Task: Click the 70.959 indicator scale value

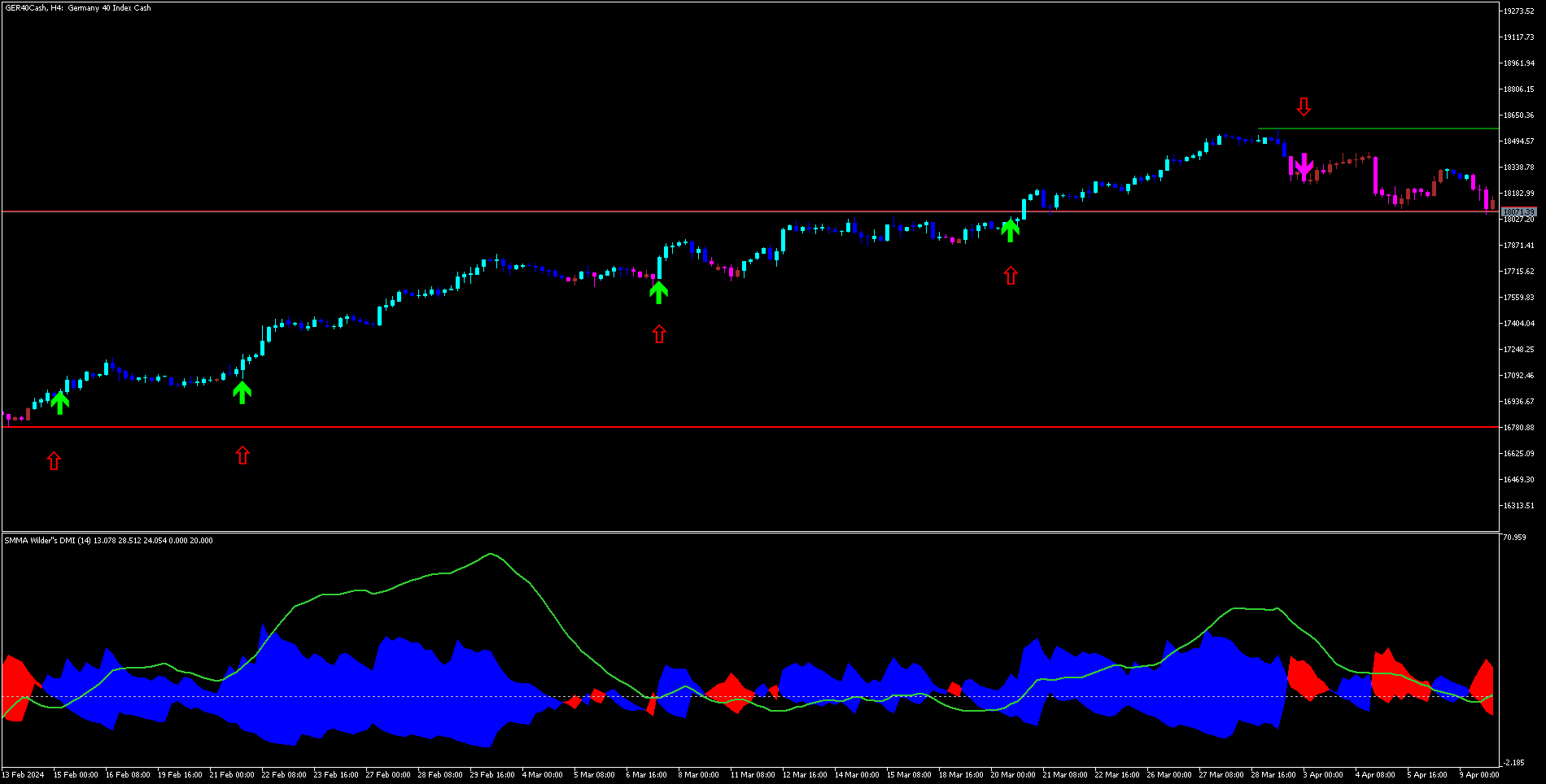Action: (1514, 538)
